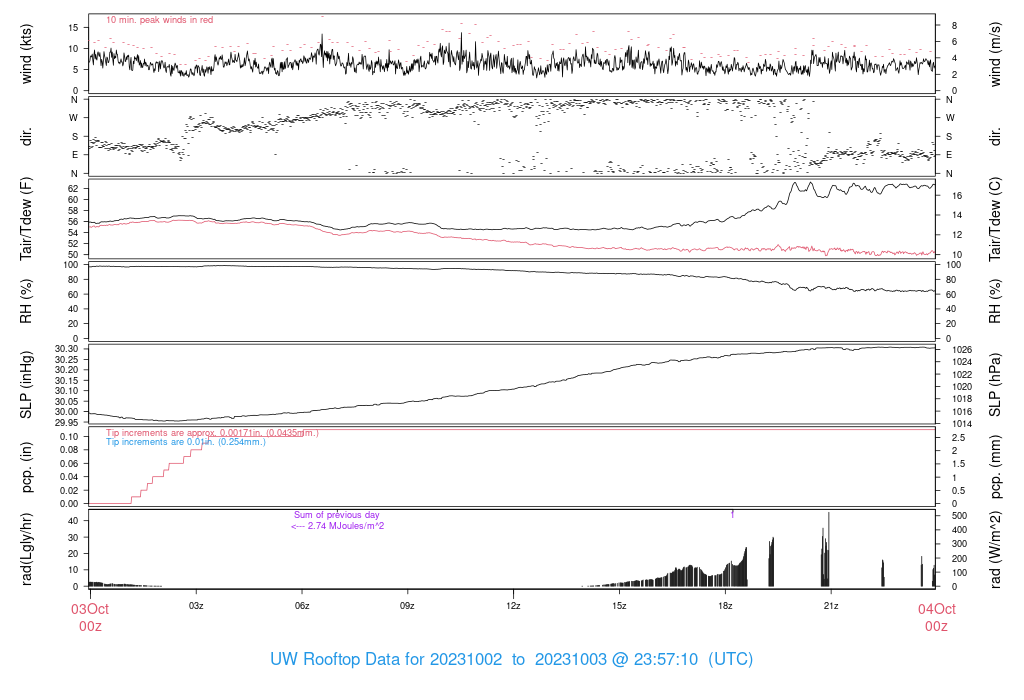The height and width of the screenshot is (700, 1024).
Task: Click the 'rad (W/m^2)' axis label
Action: tap(995, 549)
